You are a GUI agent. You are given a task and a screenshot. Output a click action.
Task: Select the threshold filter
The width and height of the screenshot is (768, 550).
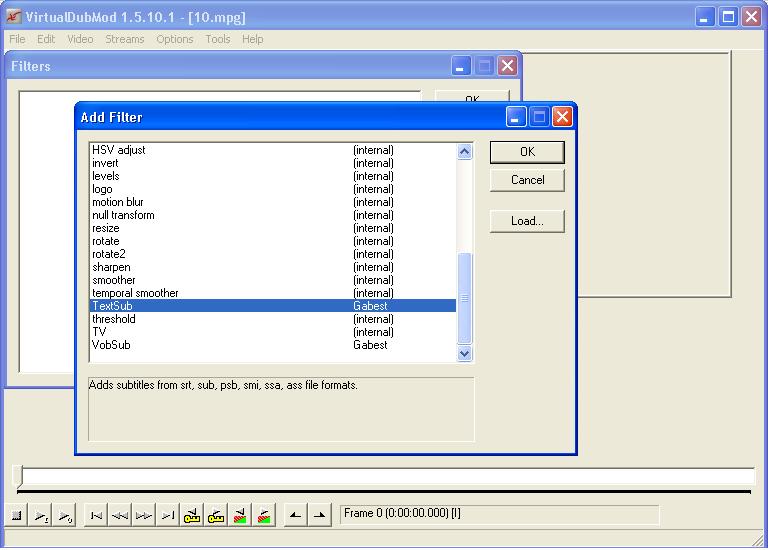click(273, 319)
